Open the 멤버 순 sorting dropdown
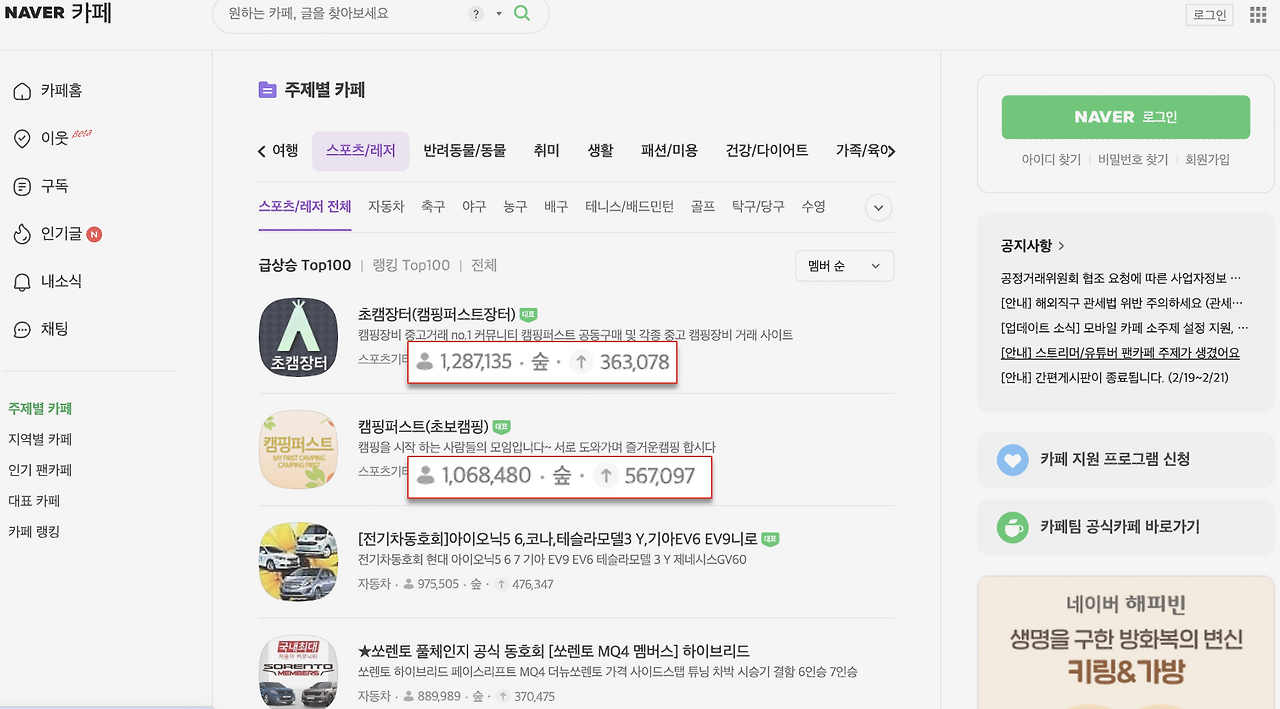 pos(844,265)
